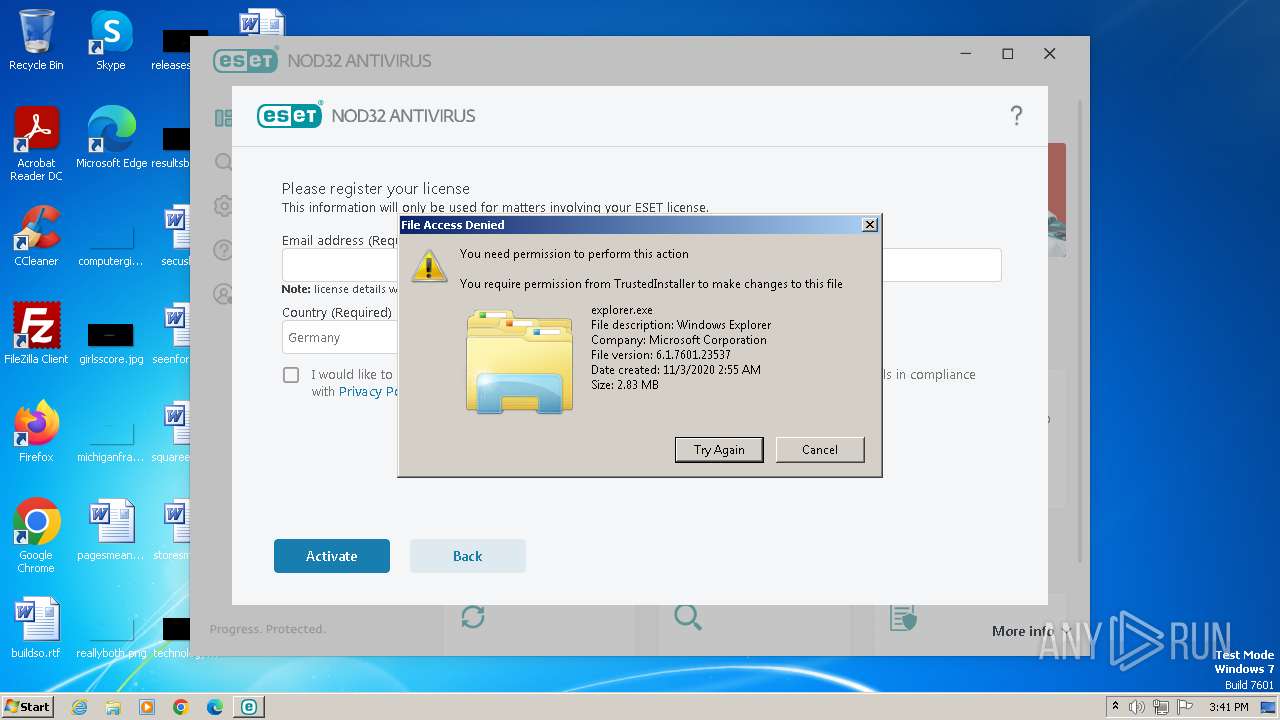Select the buildso.rtf desktop file
The image size is (1280, 720).
[x=36, y=628]
